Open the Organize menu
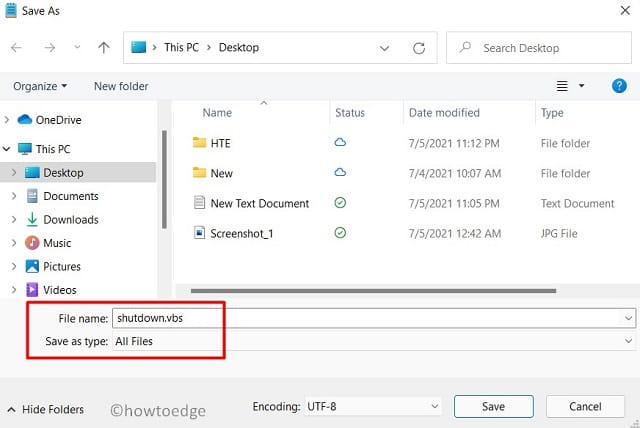 (40, 86)
